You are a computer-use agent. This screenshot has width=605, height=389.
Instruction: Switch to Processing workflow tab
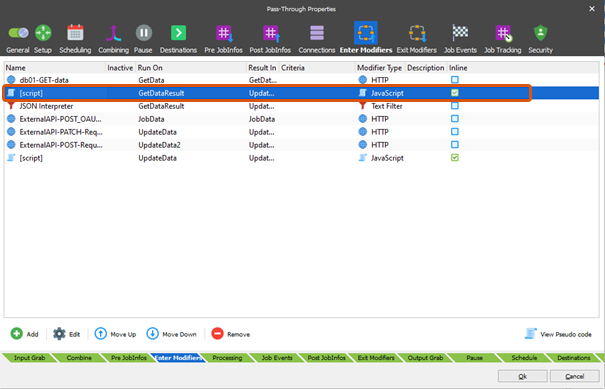[227, 358]
